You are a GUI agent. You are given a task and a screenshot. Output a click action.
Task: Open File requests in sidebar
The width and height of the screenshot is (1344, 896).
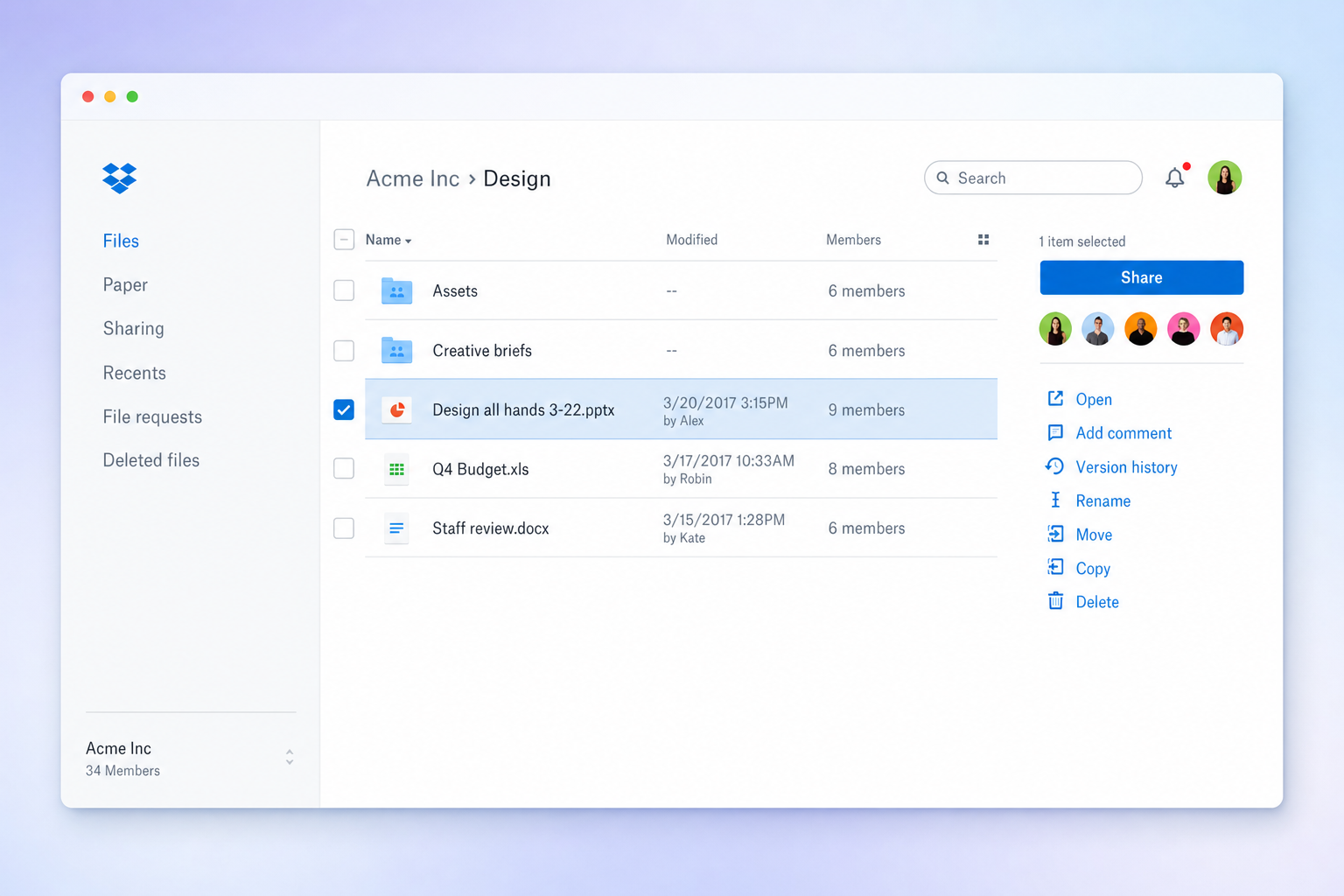click(x=152, y=417)
